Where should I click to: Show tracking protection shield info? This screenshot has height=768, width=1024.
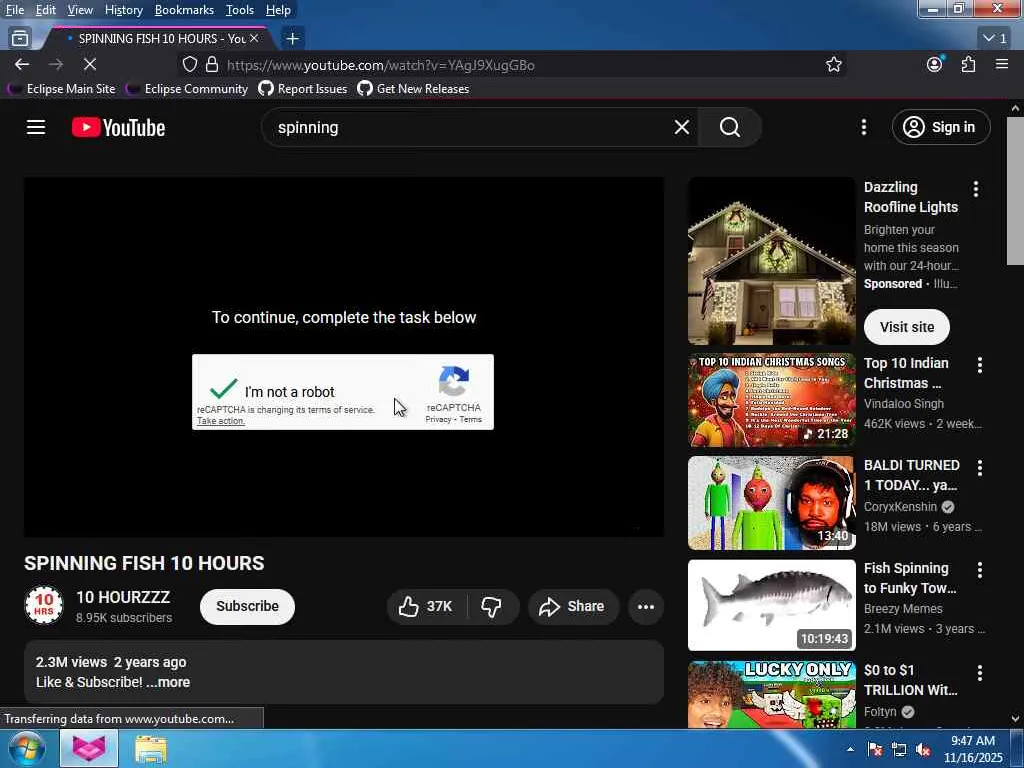click(189, 65)
